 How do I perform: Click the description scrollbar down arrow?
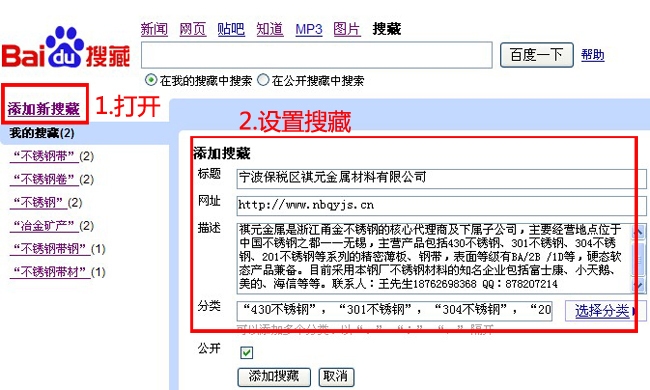[x=639, y=286]
